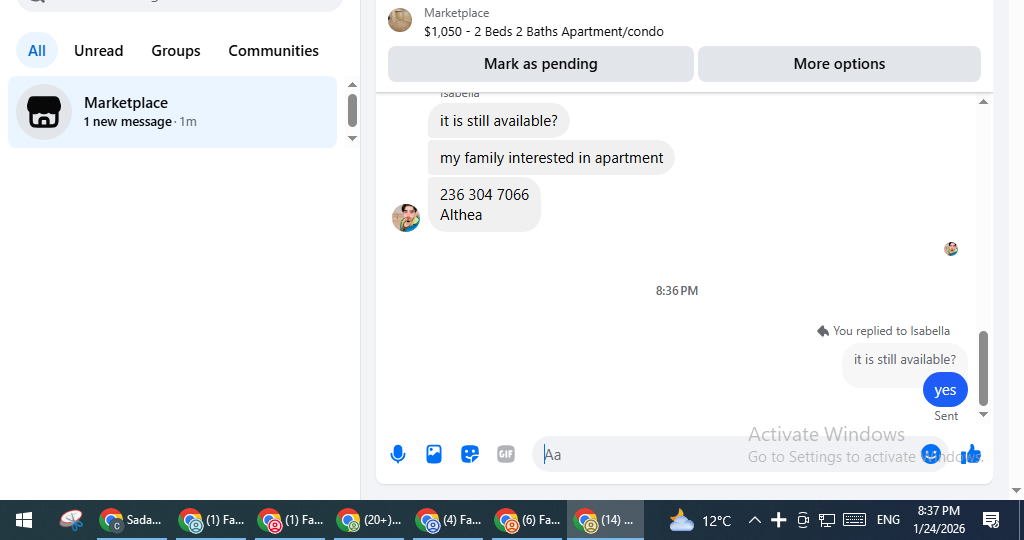Click the conversation scrollbar thumb
The image size is (1024, 540).
tap(984, 369)
